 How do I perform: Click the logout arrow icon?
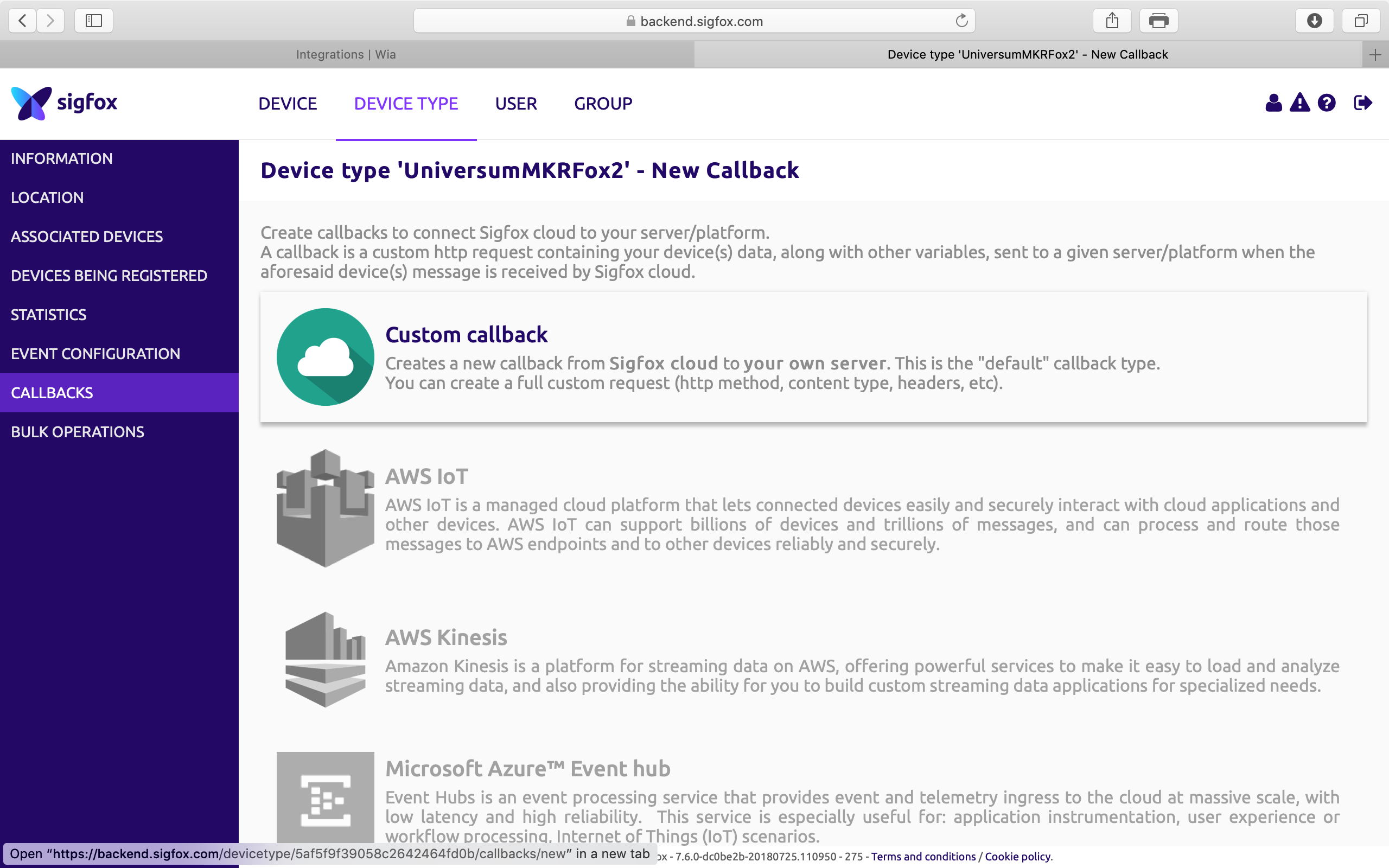[1363, 103]
